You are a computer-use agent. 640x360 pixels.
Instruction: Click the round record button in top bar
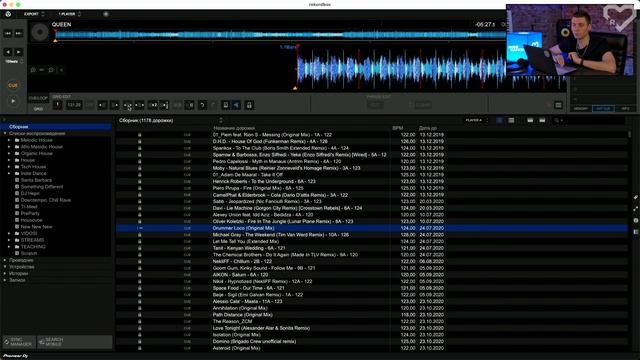pos(106,14)
